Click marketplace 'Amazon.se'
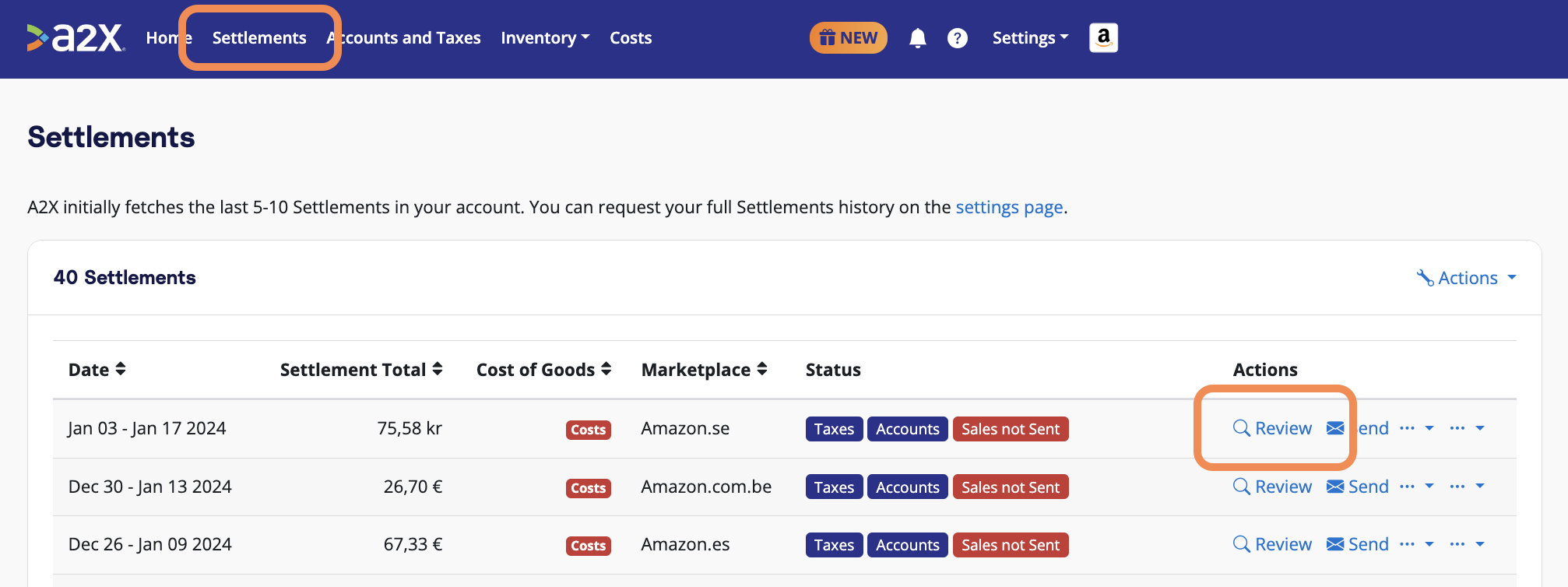The image size is (1568, 587). (685, 428)
